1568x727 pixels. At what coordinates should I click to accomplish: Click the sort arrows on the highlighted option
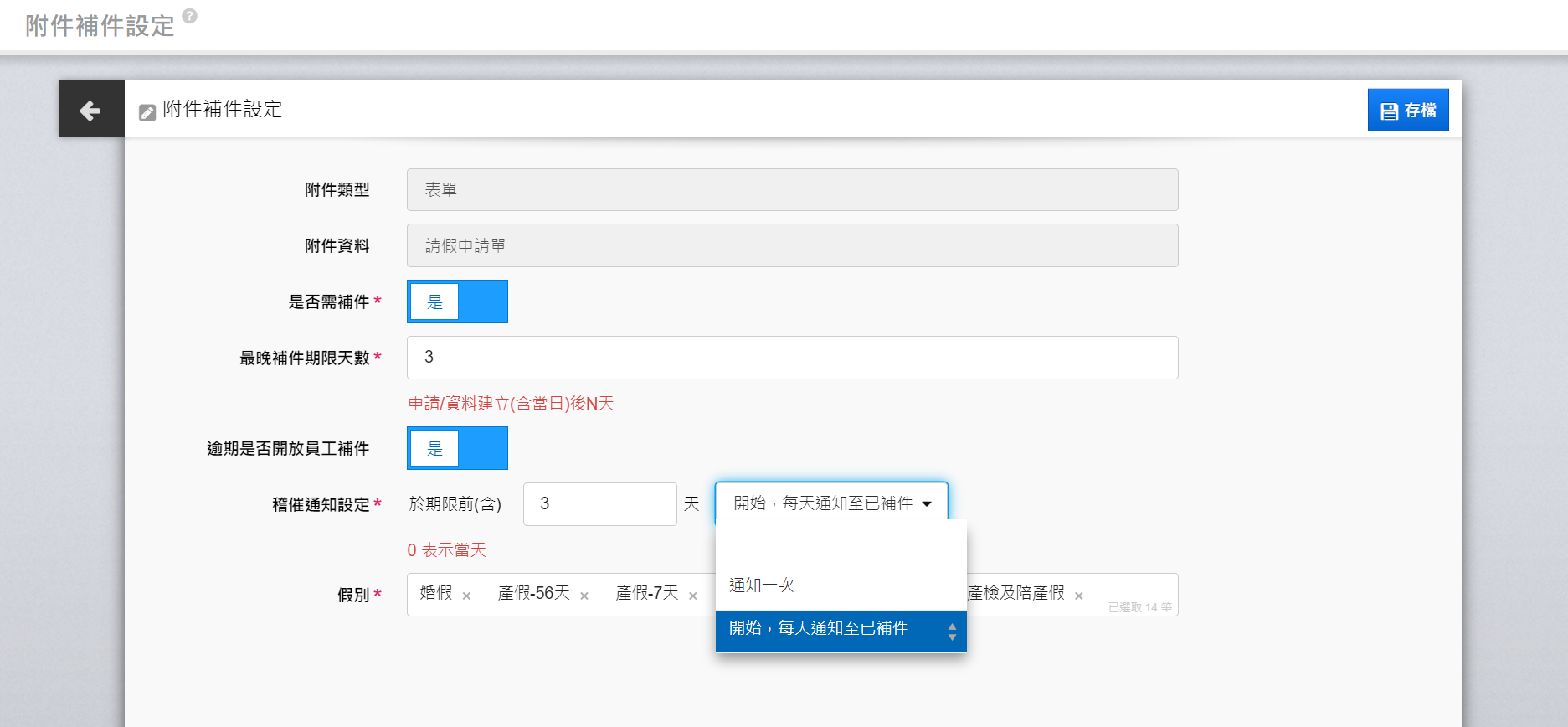click(952, 632)
